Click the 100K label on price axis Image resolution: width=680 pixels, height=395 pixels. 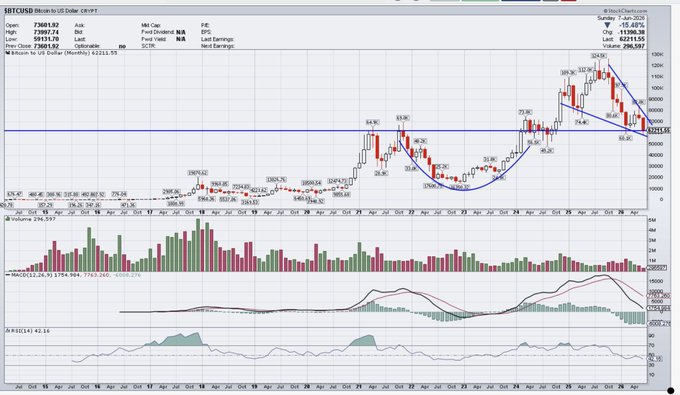(657, 88)
